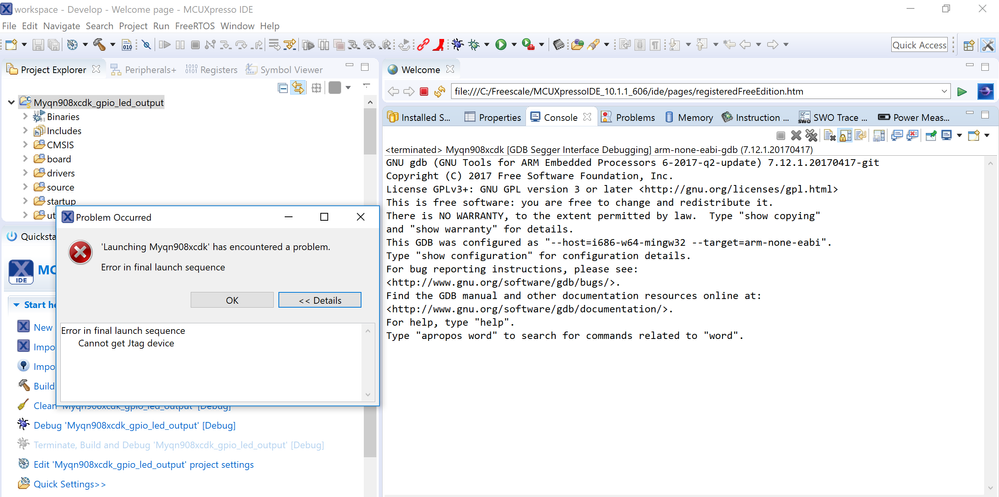Click Debug 'Myqn908xcdk_gpio_led_output' [Debug] link
The width and height of the screenshot is (999, 497).
134,425
